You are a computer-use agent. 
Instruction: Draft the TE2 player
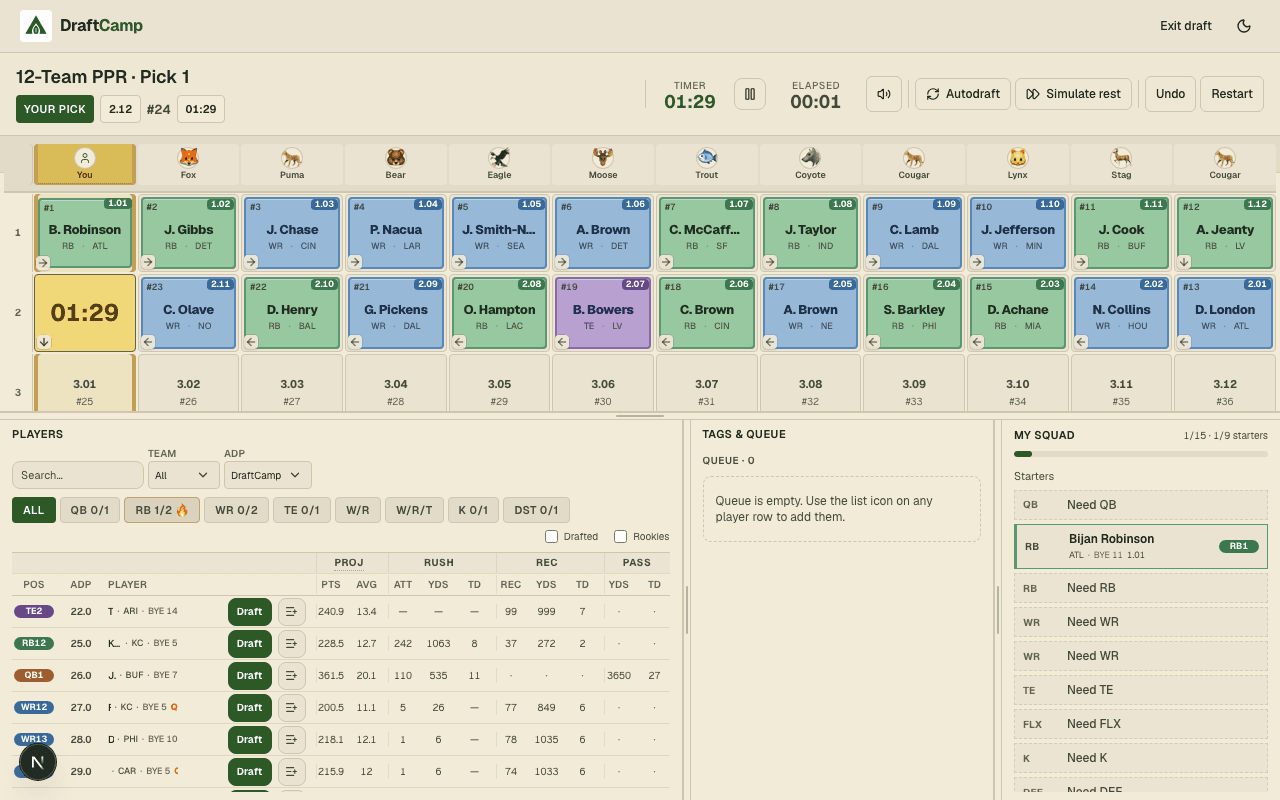coord(250,612)
